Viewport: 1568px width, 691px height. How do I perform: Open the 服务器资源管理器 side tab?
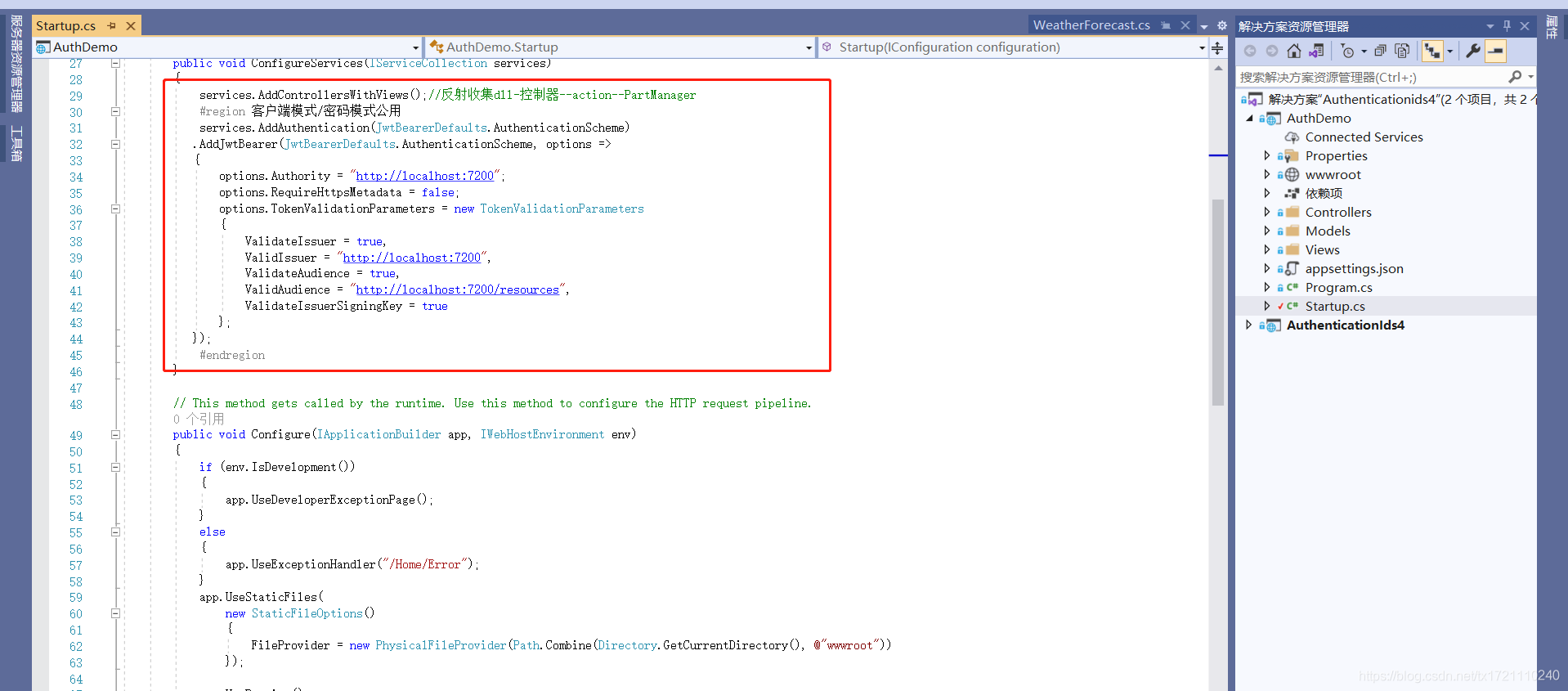(x=16, y=64)
